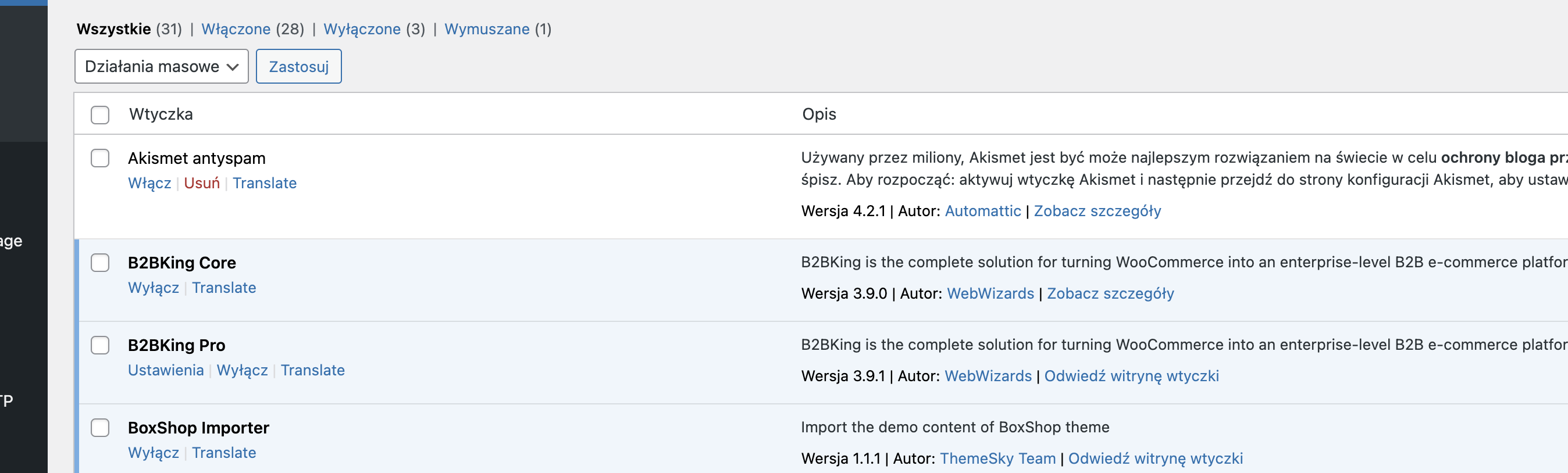Click Usuń under Akismet antyspam

click(x=201, y=183)
